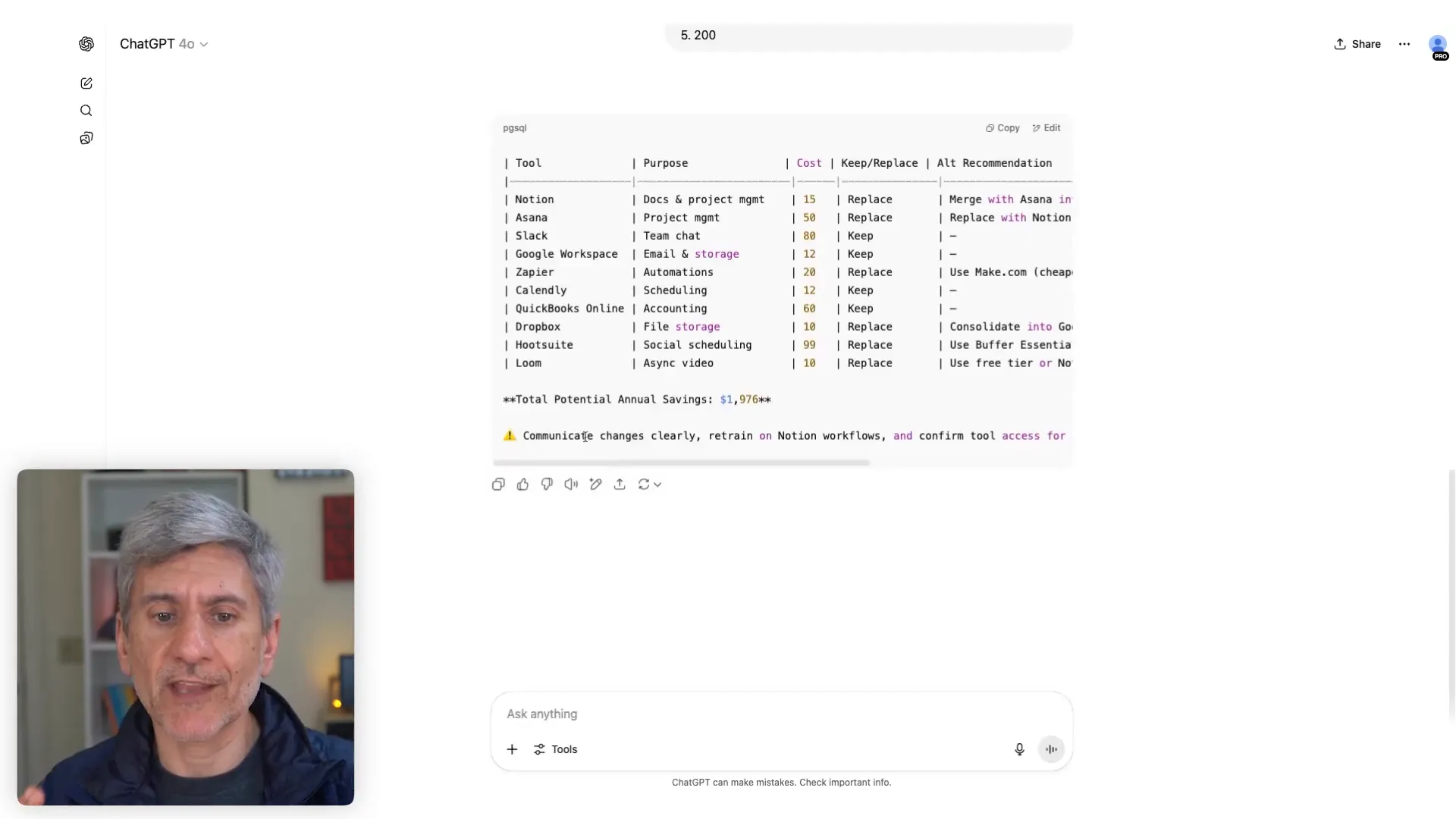Viewport: 1456px width, 819px height.
Task: Open chat search in the sidebar
Action: coord(86,111)
